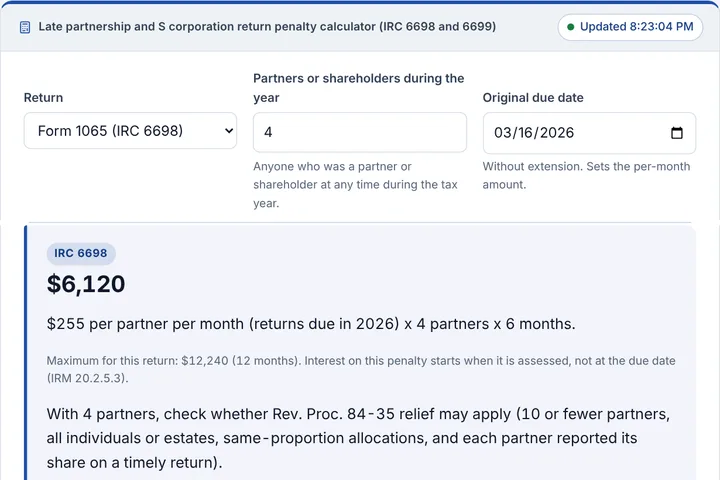720x480 pixels.
Task: Click the 'Original due date' label
Action: (x=533, y=98)
